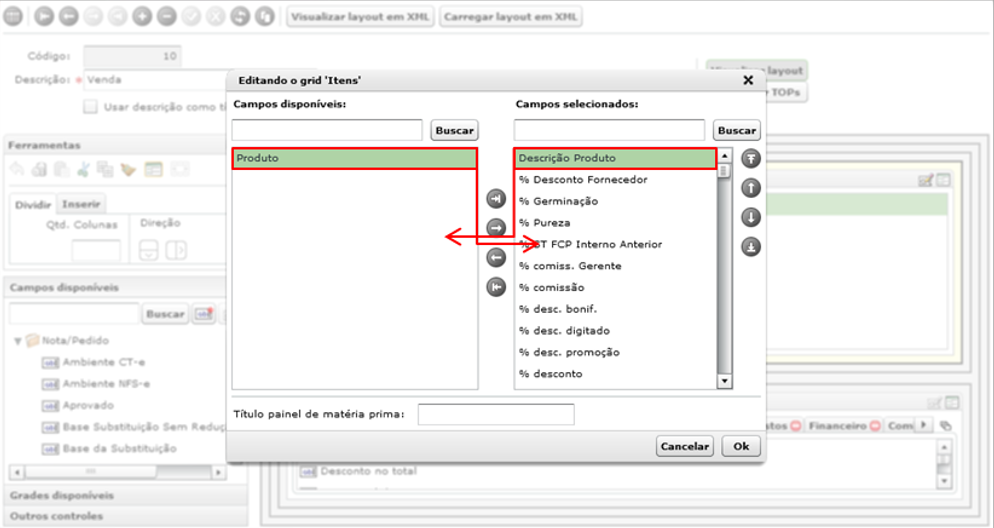Move the selected field to the bottom of the list
Image resolution: width=994 pixels, height=528 pixels.
751,247
